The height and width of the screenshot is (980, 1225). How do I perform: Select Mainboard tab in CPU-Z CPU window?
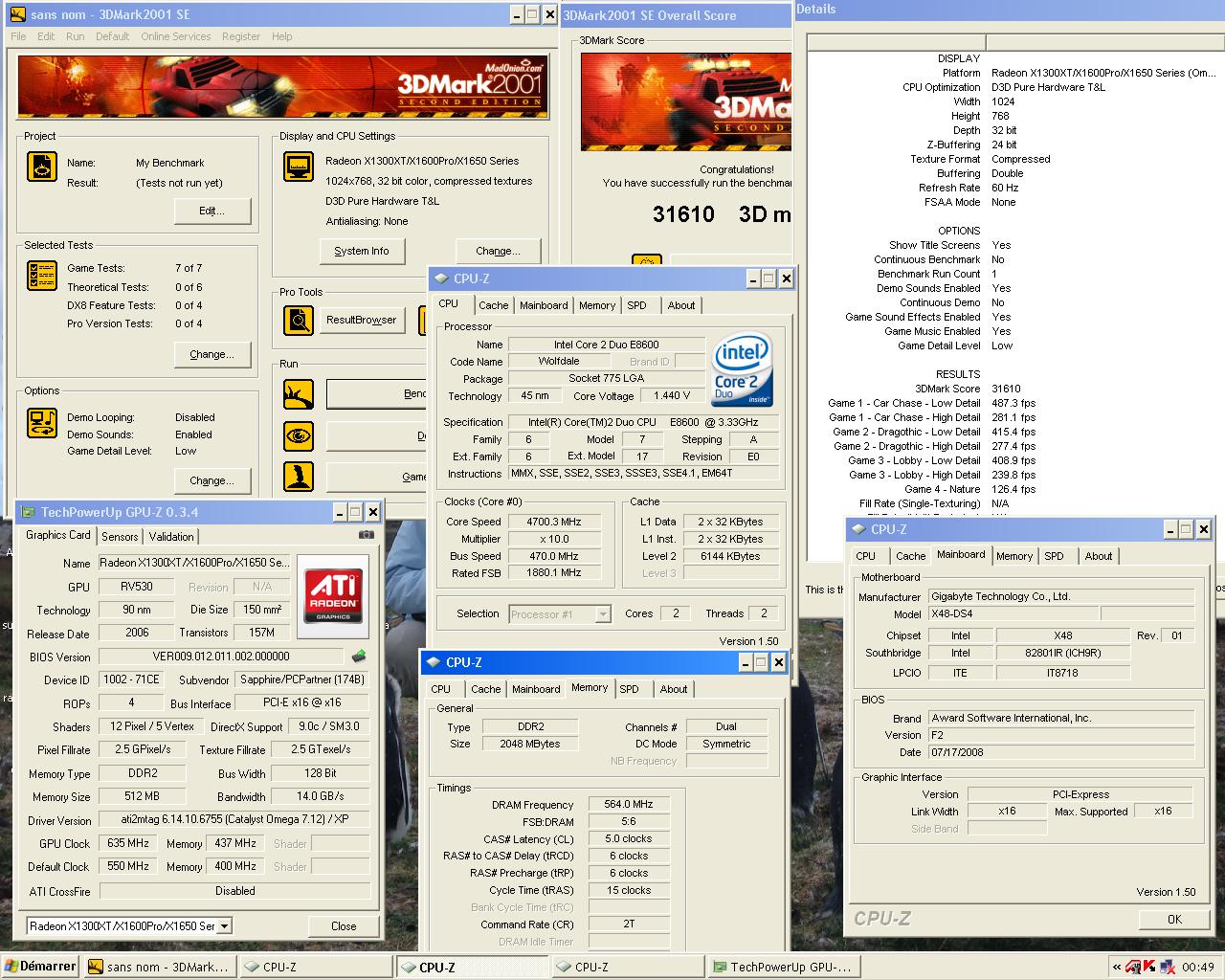[544, 305]
